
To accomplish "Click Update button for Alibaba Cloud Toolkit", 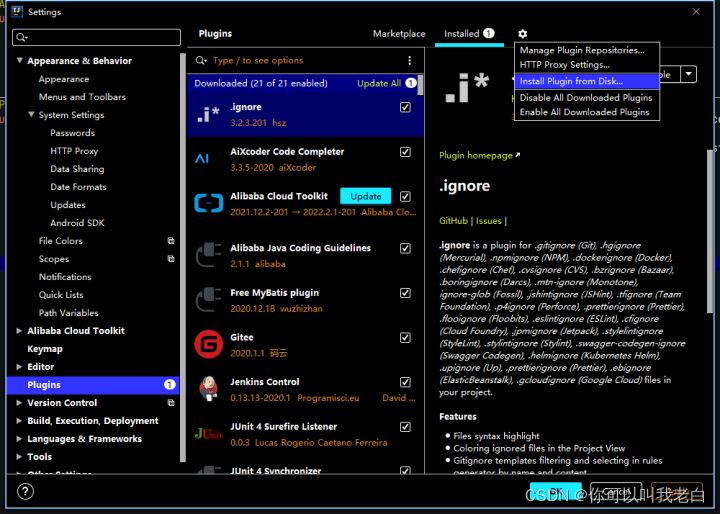I will (365, 196).
